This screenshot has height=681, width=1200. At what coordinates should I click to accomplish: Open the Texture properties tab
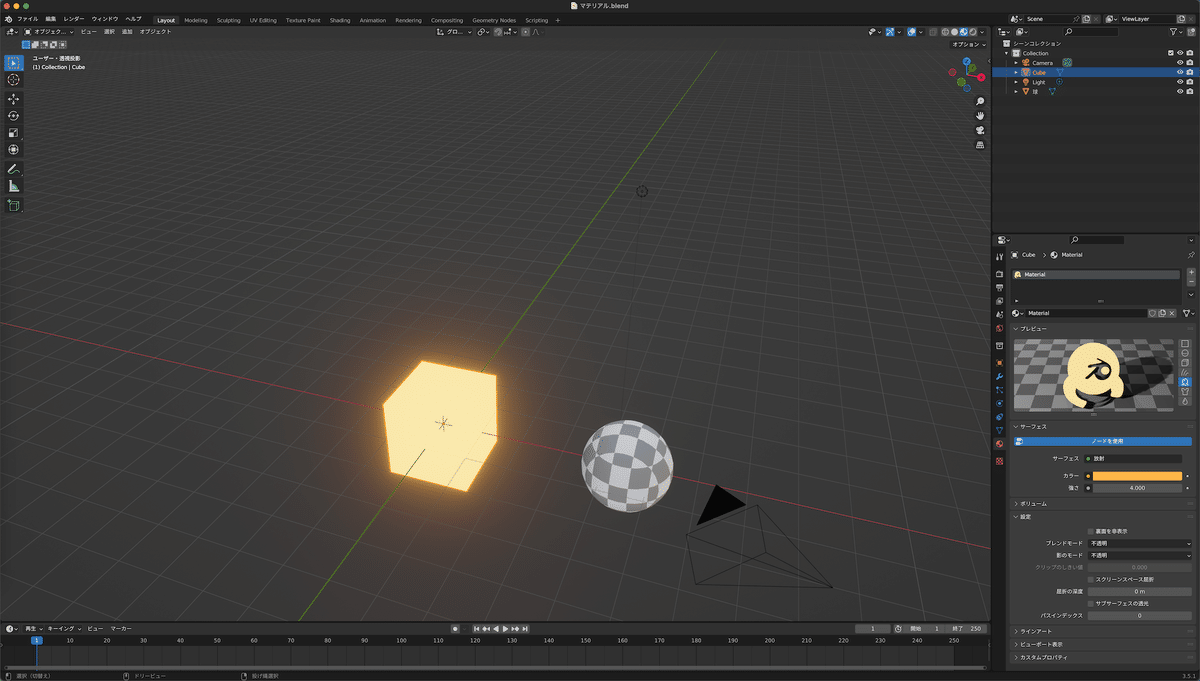pos(999,461)
